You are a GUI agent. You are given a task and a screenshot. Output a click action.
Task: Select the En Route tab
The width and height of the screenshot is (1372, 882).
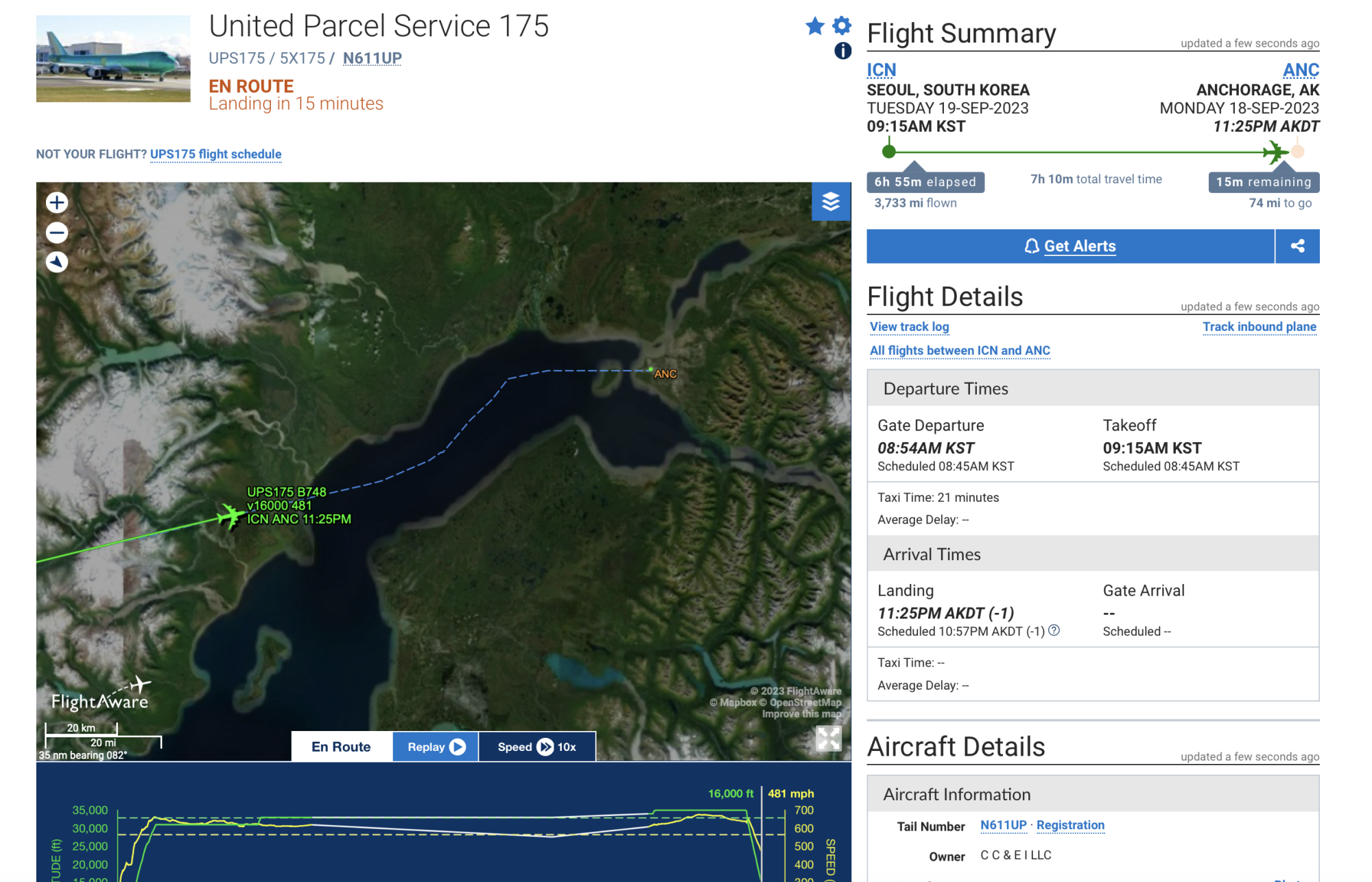coord(341,747)
